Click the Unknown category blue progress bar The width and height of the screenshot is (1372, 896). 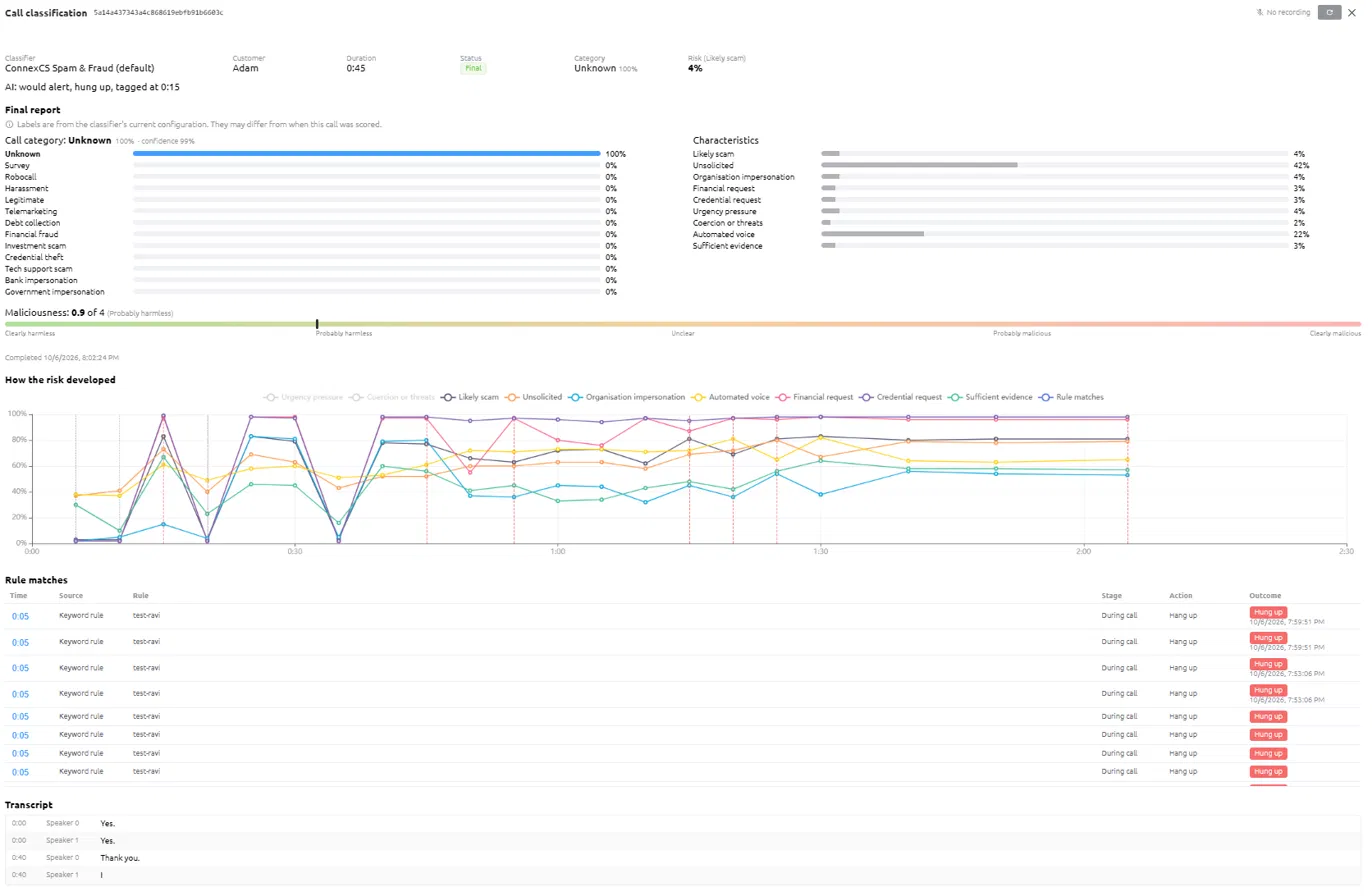(x=366, y=154)
